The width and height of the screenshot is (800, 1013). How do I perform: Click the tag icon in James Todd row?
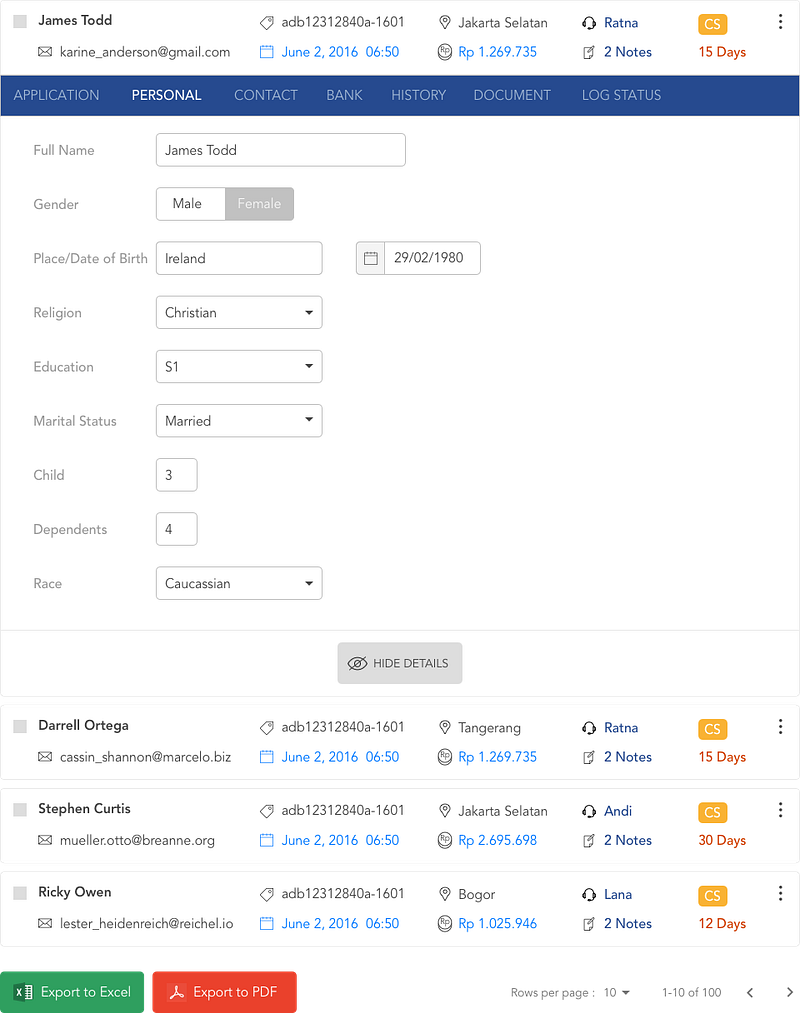pyautogui.click(x=266, y=23)
